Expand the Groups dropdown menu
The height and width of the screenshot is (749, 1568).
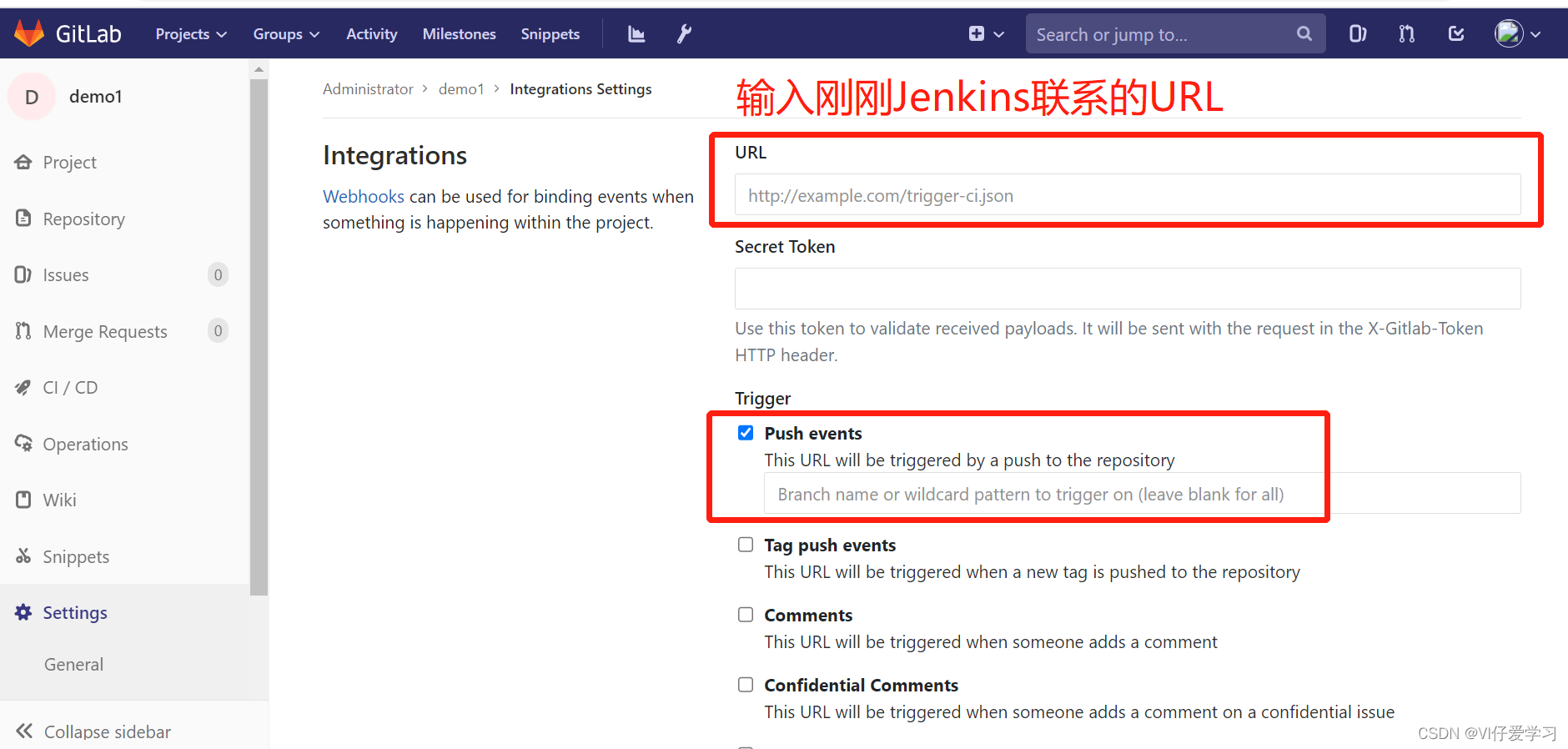tap(286, 34)
